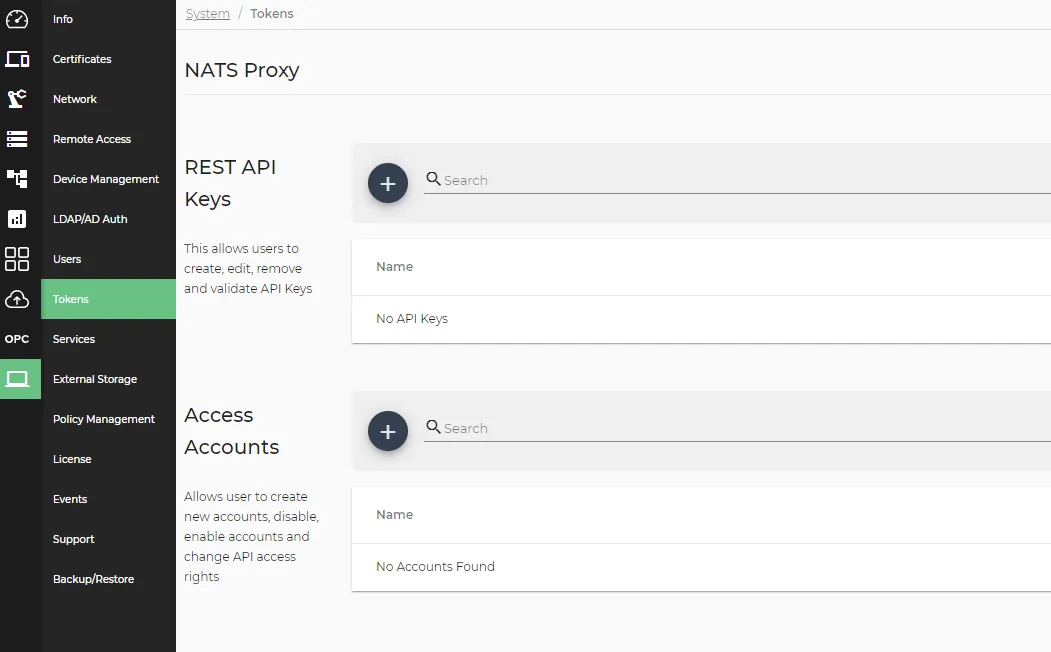The width and height of the screenshot is (1051, 652).
Task: Open the Users page
Action: point(108,259)
